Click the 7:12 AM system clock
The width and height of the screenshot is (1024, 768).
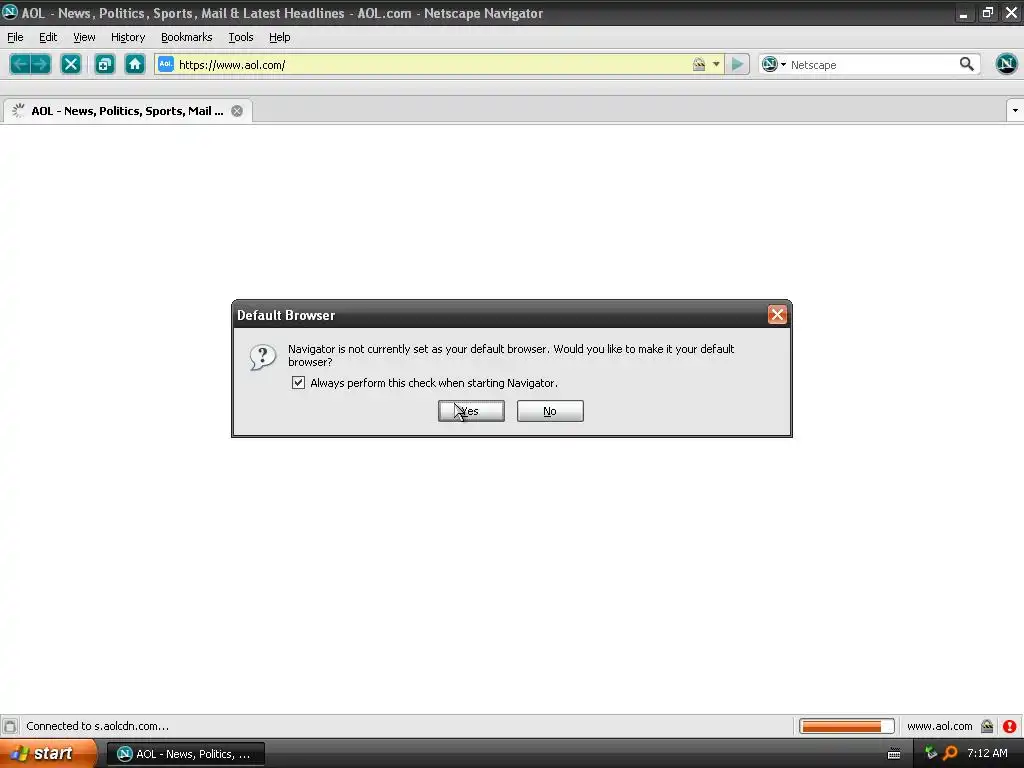click(x=987, y=754)
